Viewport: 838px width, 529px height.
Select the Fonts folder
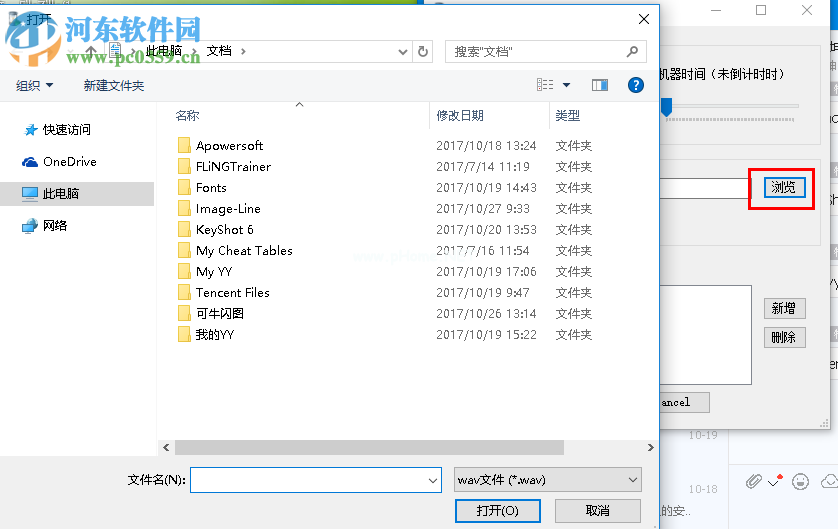(211, 188)
